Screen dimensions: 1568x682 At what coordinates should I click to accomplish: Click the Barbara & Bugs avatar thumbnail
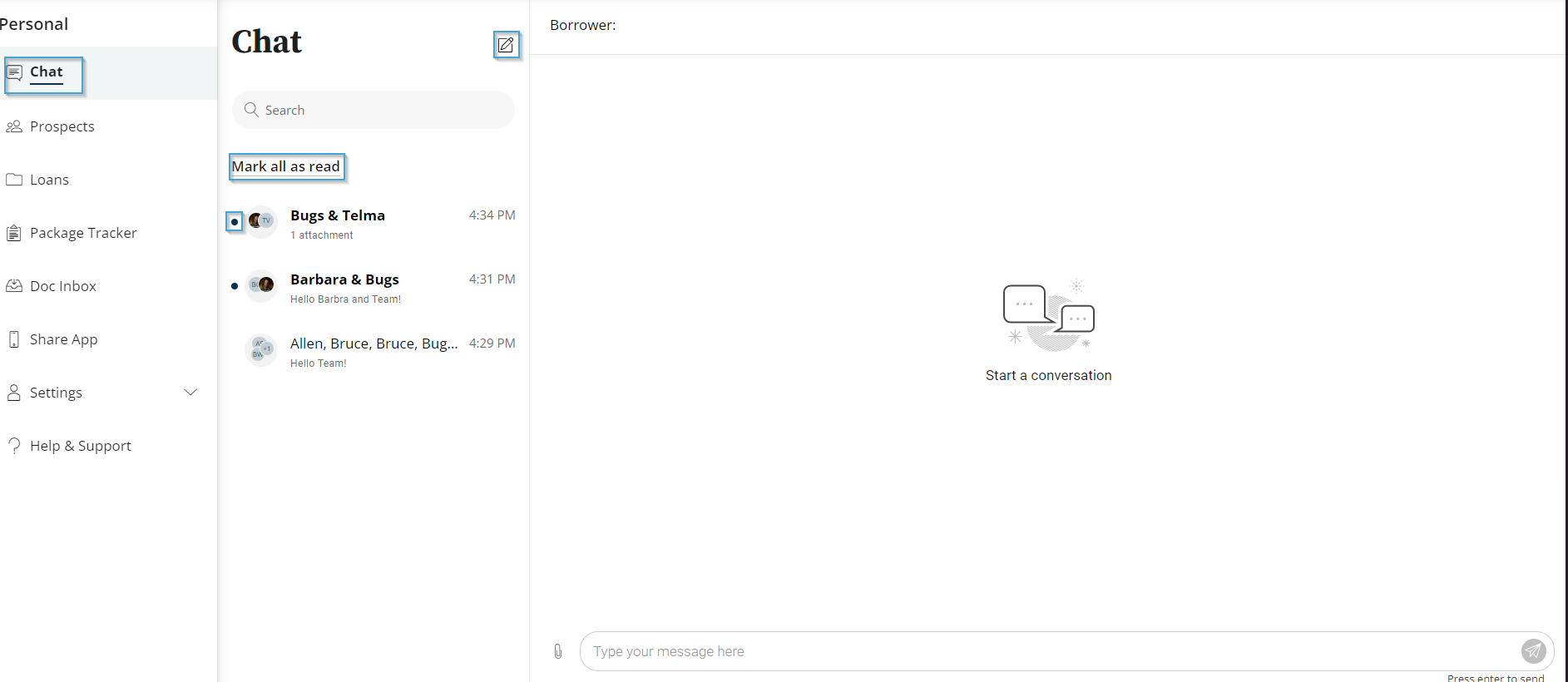click(x=262, y=285)
